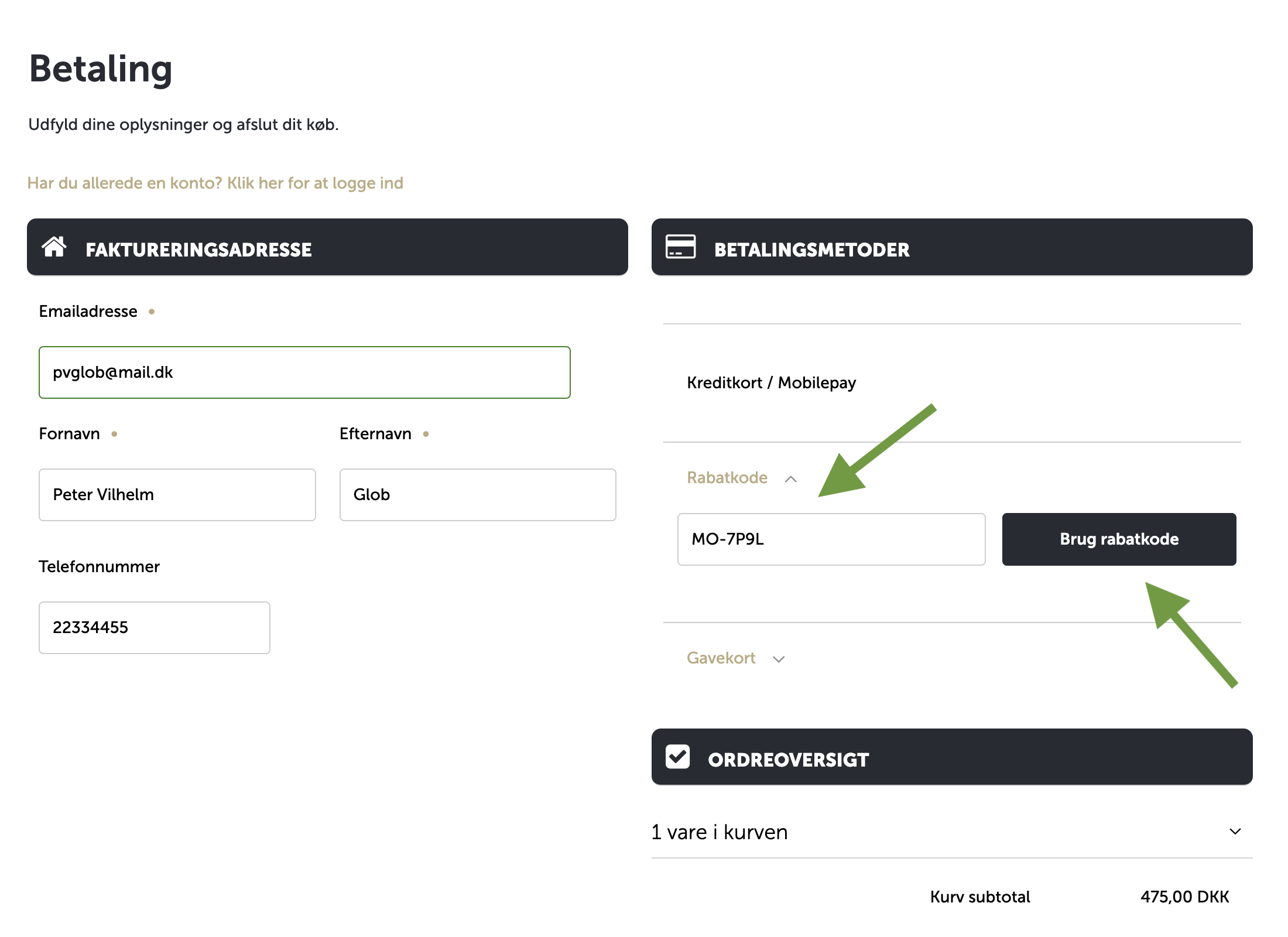Screen dimensions: 1288x937
Task: Expand the Gavekort section chevron
Action: click(779, 659)
